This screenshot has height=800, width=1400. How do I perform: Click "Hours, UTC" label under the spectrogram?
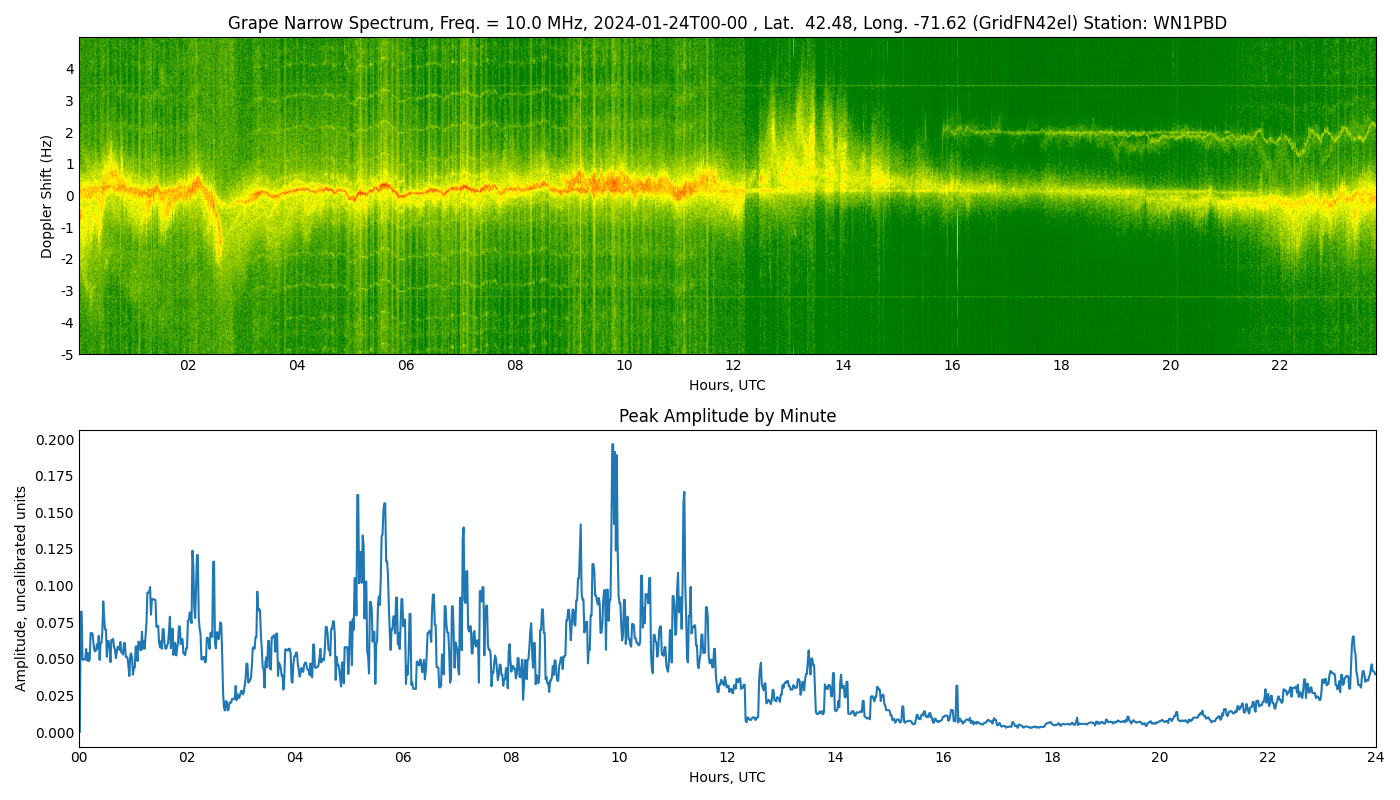coord(727,385)
